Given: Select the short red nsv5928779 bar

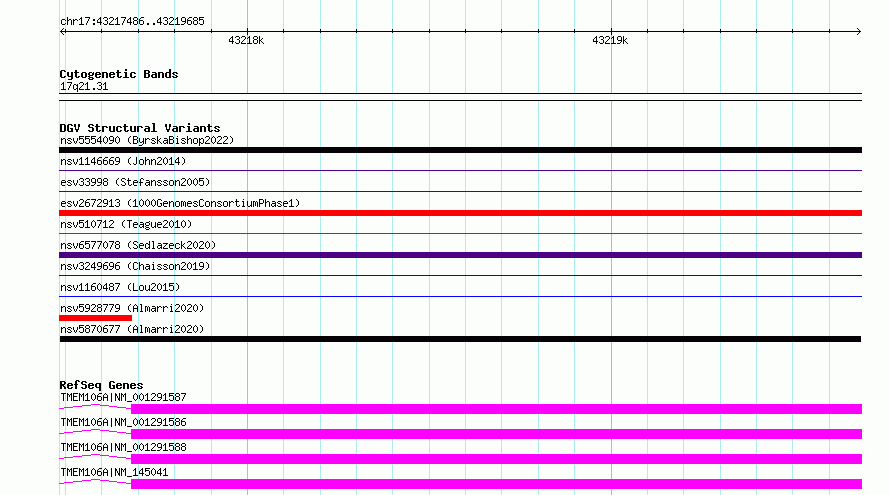Looking at the screenshot, I should point(95,318).
